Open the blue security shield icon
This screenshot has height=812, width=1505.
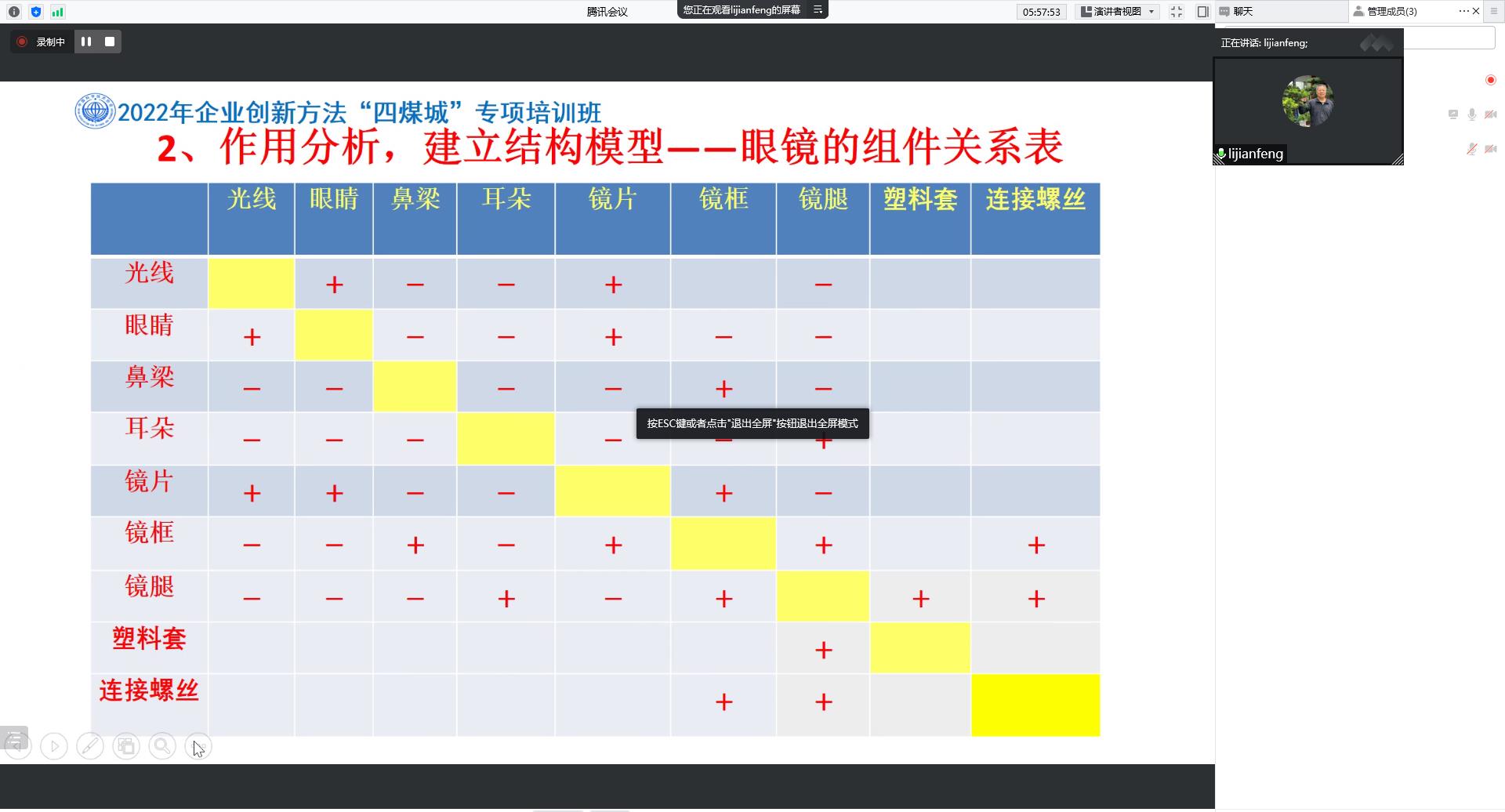(36, 12)
